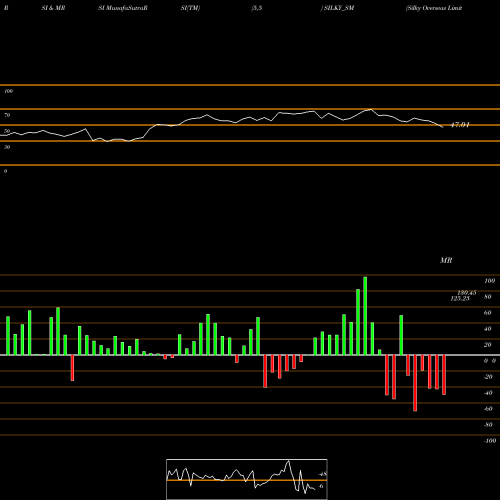Click the 48 value inside mini chart
Image resolution: width=500 pixels, height=500 pixels.
point(322,474)
